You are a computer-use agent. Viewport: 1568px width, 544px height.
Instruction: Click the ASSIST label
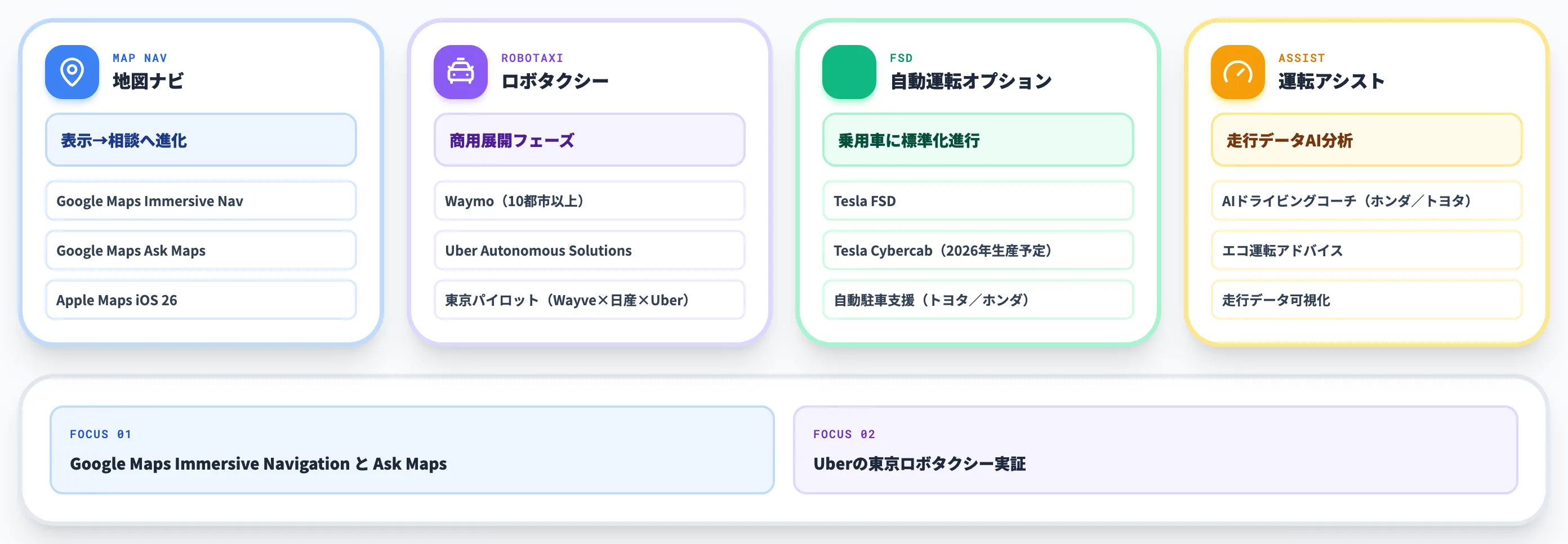(x=1302, y=58)
